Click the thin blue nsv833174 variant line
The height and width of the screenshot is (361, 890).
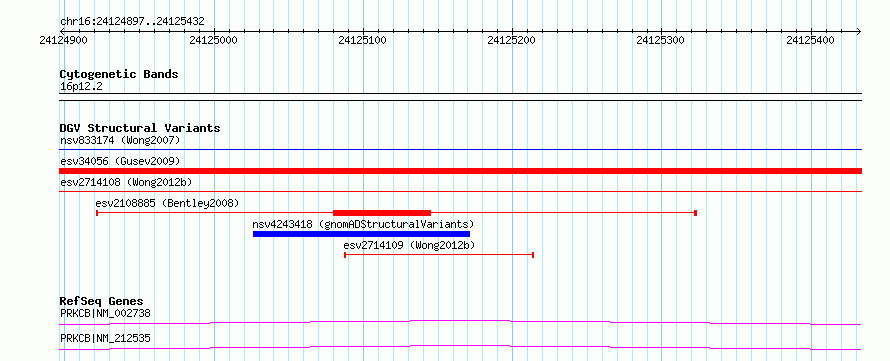460,150
